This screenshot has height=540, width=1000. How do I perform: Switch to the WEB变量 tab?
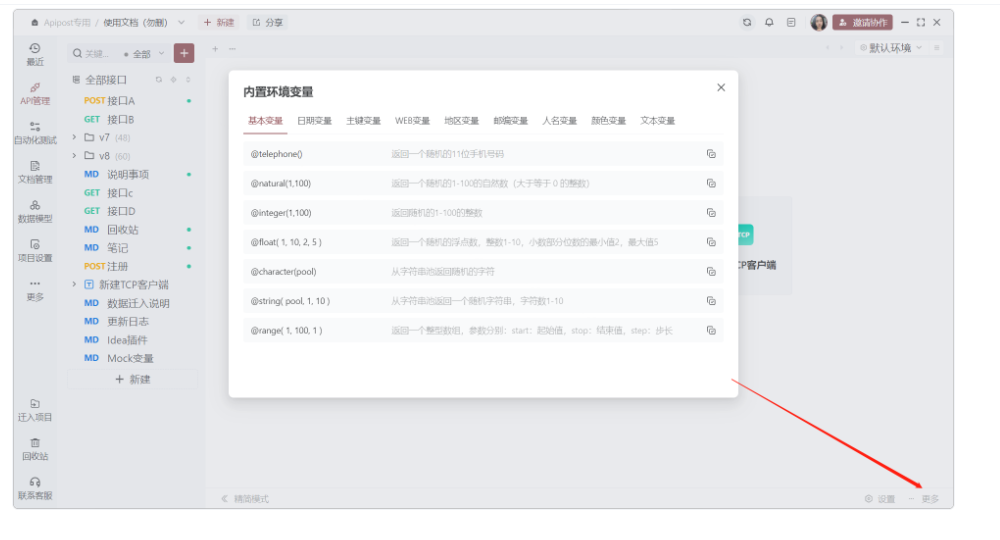tap(412, 120)
